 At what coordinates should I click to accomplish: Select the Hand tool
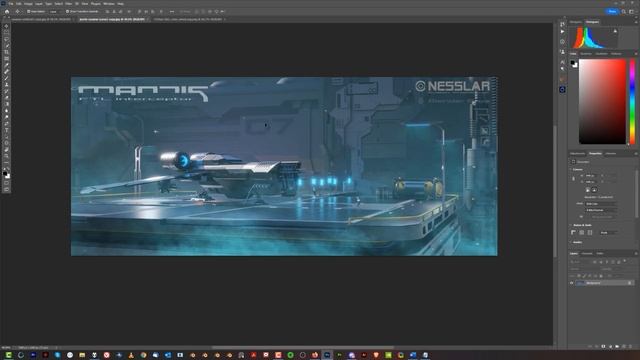7,150
